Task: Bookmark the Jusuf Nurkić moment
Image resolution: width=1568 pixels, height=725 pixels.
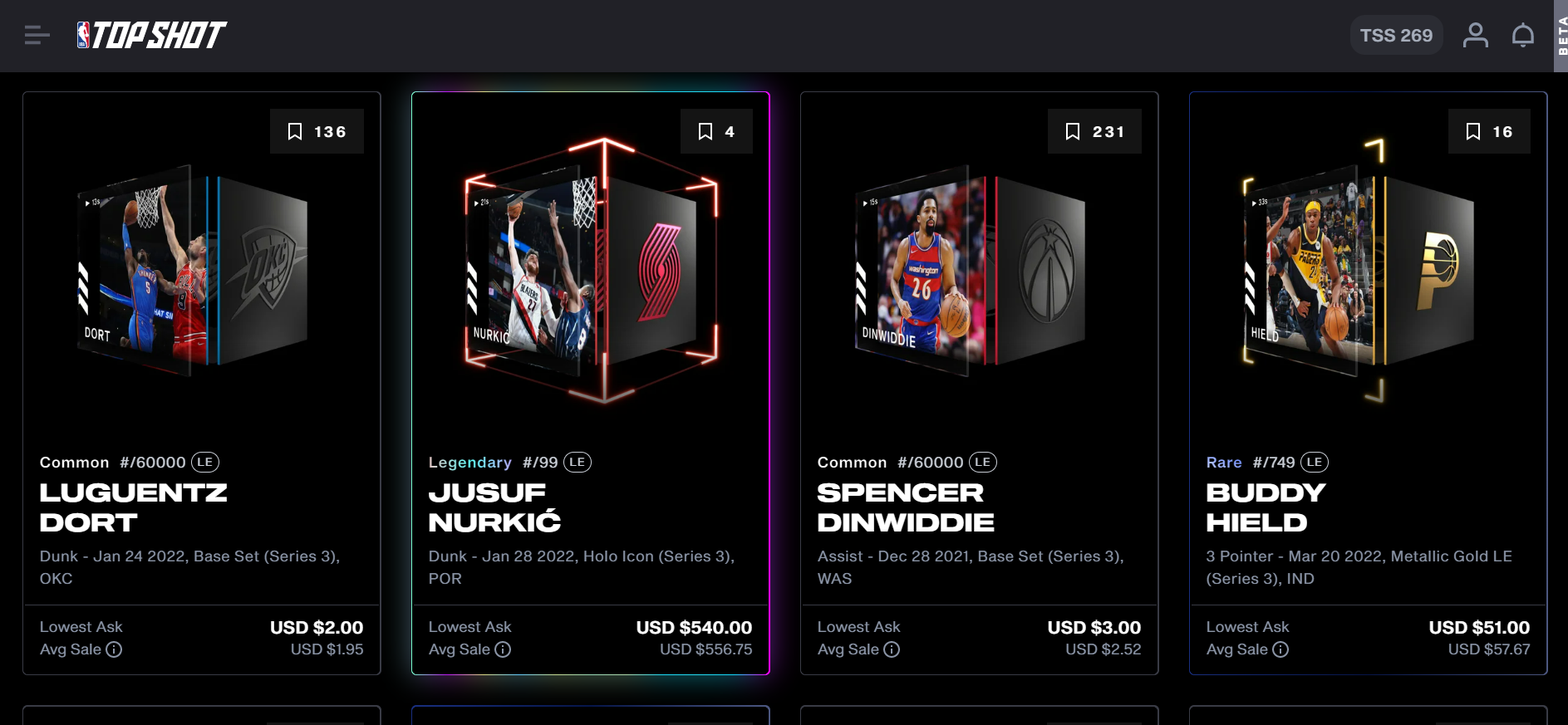Action: [x=716, y=131]
